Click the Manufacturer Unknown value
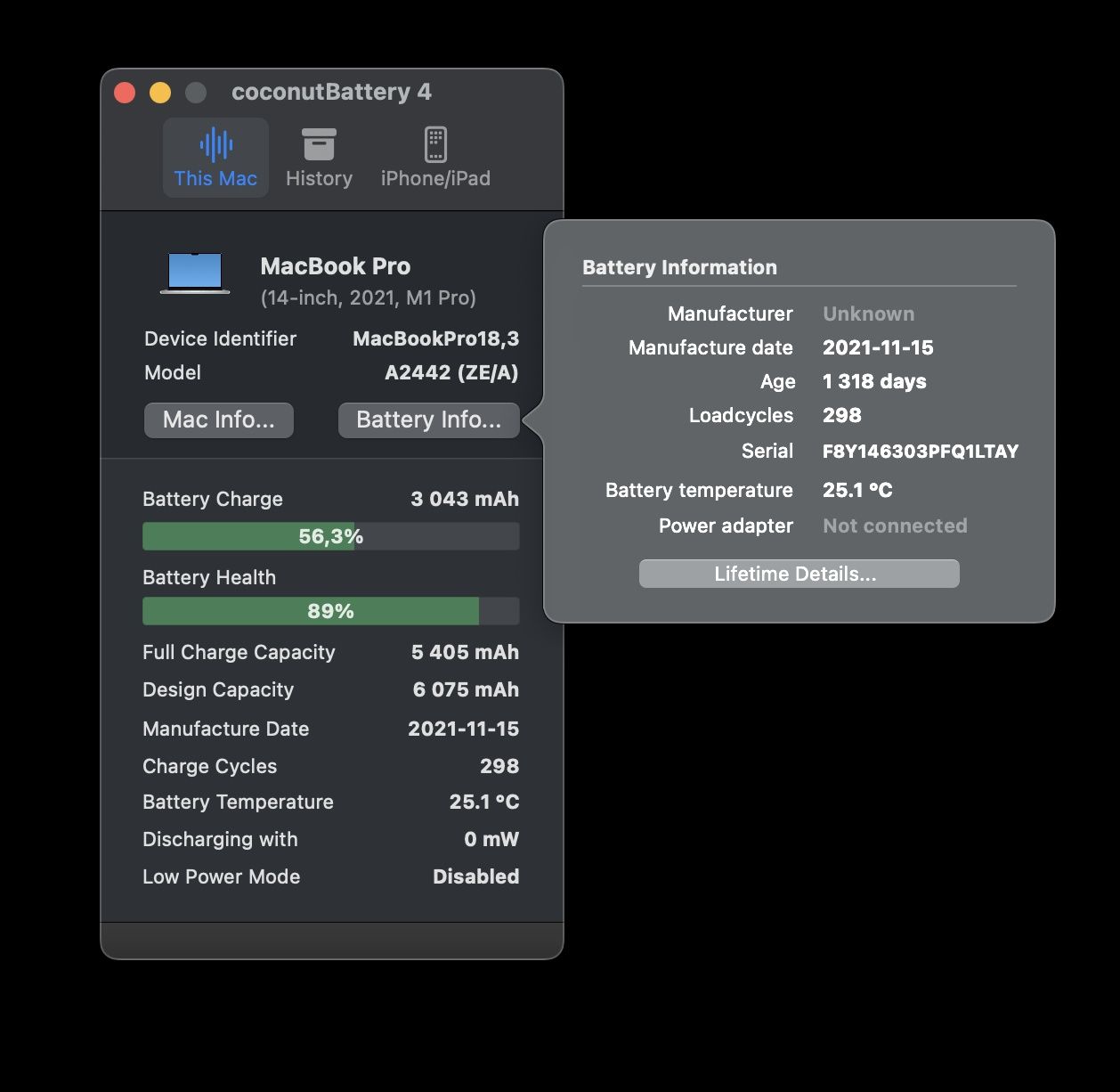1120x1092 pixels. coord(868,314)
